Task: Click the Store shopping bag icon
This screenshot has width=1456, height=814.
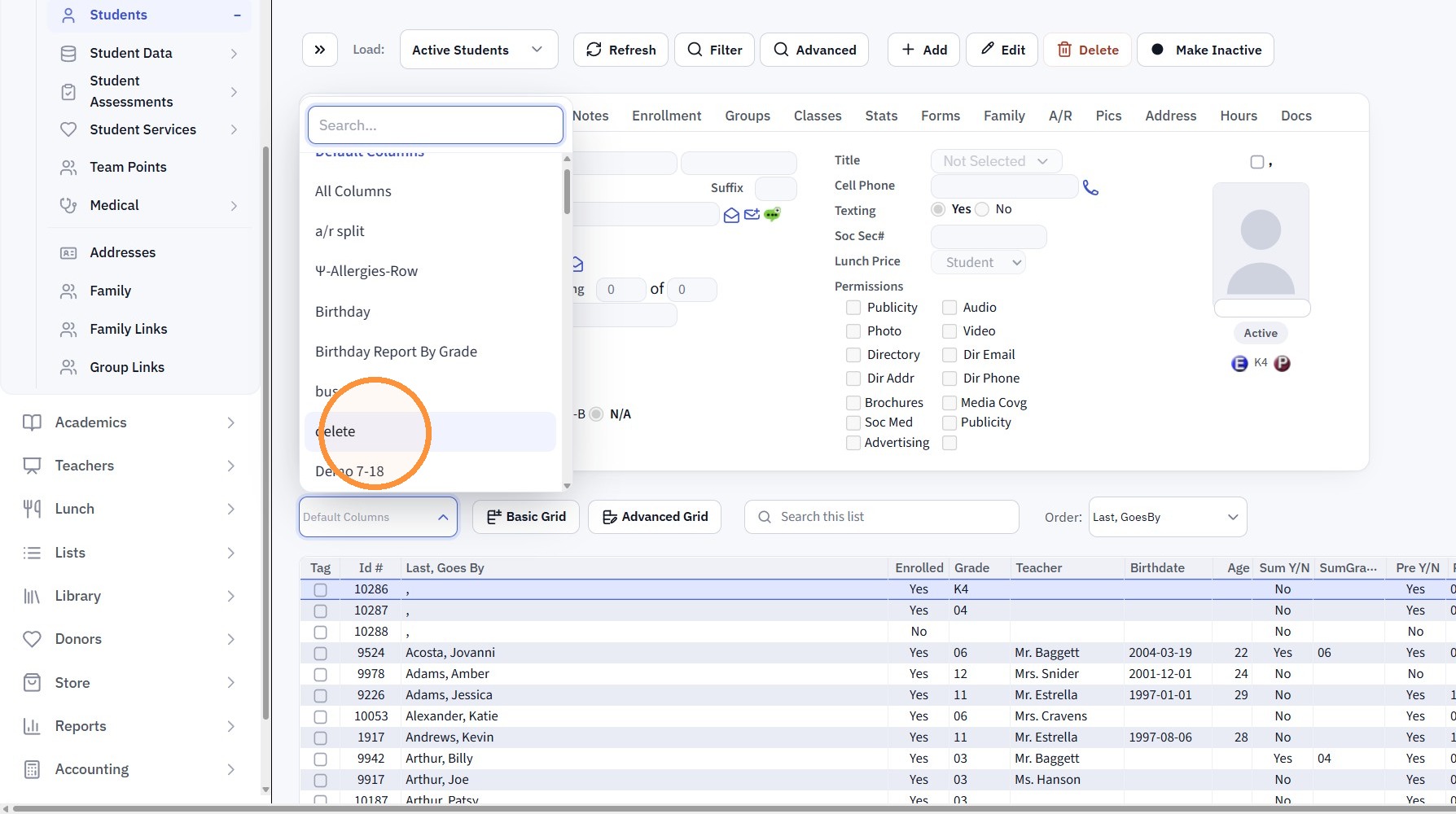Action: point(32,682)
